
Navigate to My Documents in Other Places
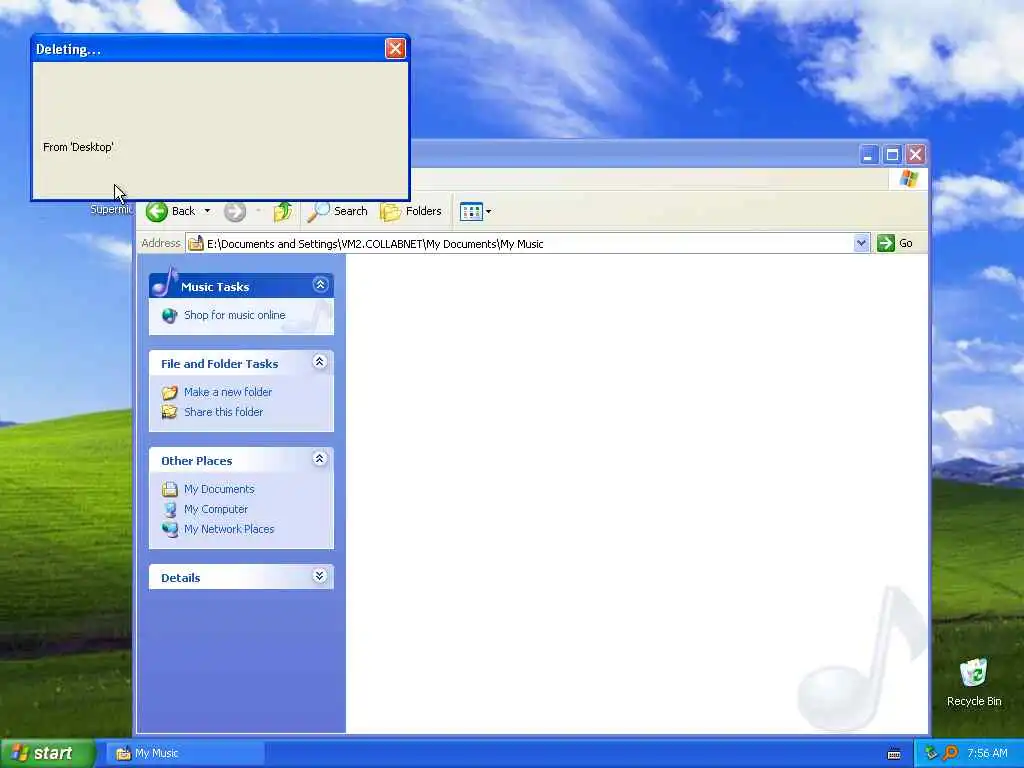pyautogui.click(x=219, y=489)
